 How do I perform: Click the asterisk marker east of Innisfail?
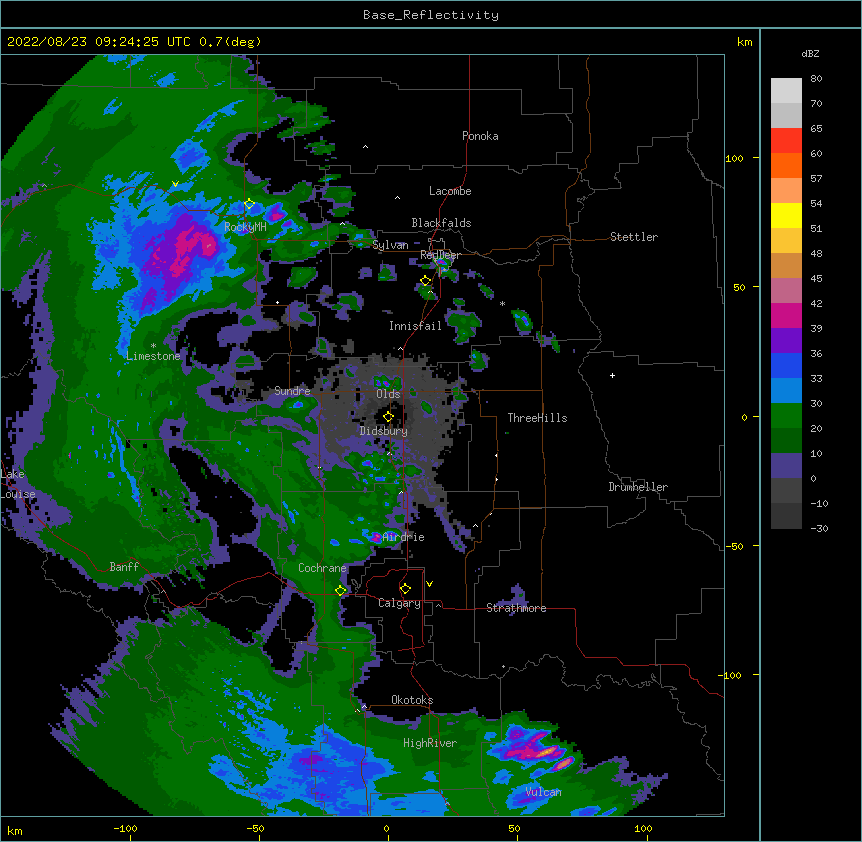[502, 303]
